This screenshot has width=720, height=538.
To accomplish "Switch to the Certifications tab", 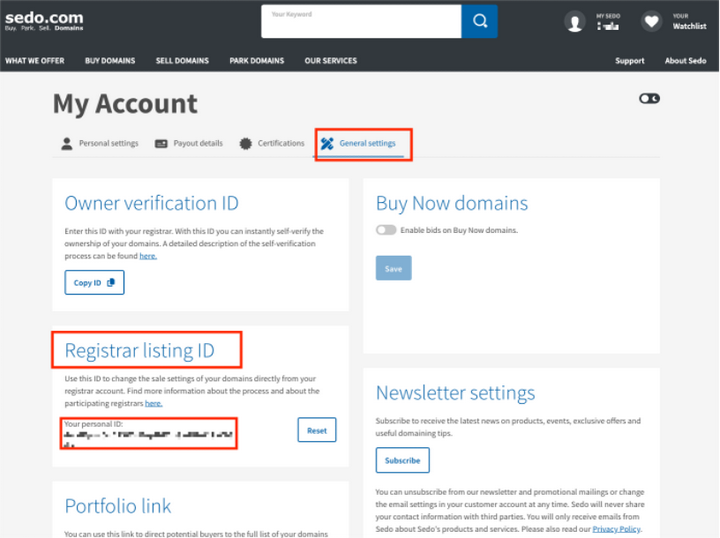I will click(x=272, y=144).
